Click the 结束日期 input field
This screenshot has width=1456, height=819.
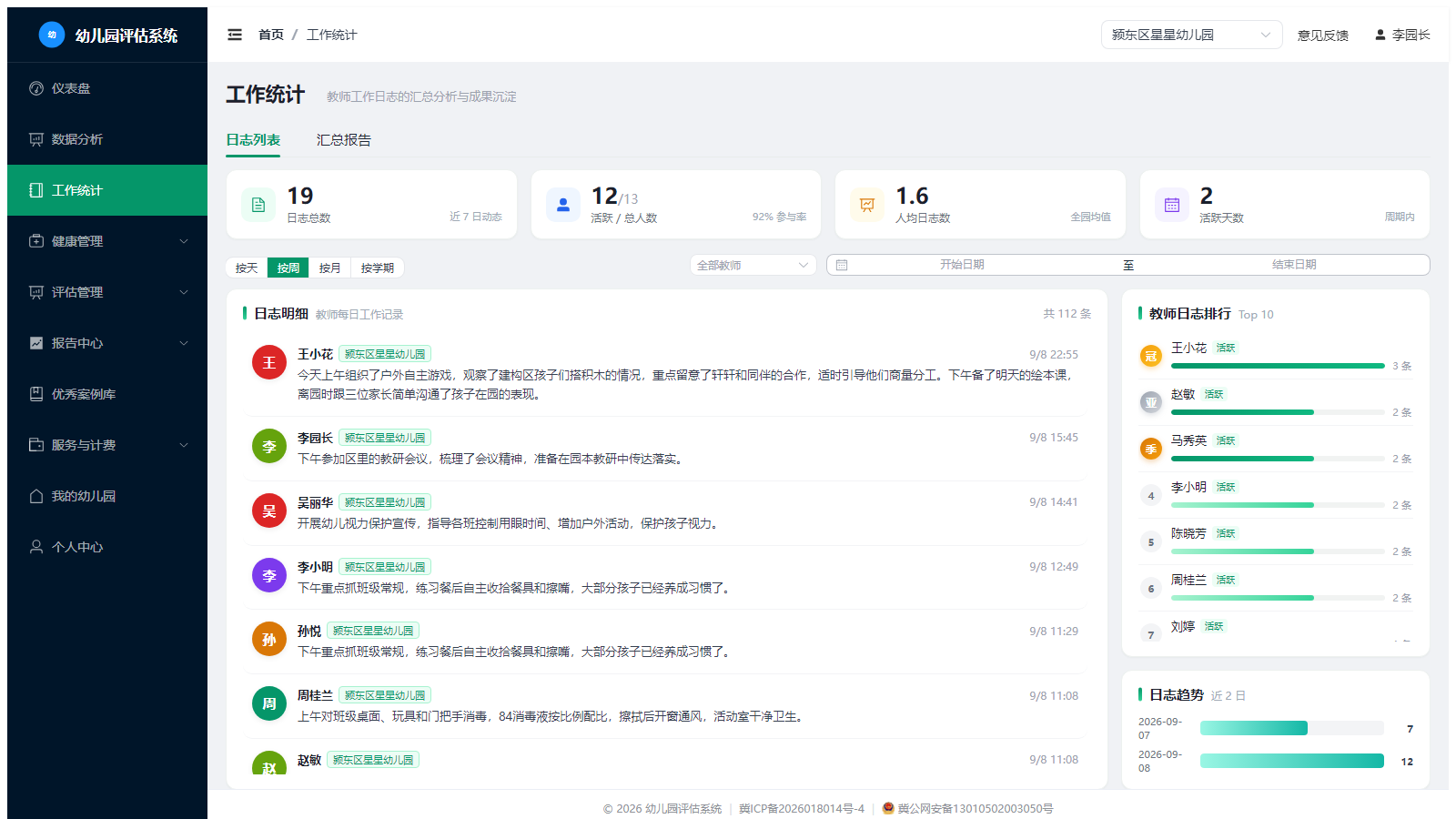pos(1294,265)
